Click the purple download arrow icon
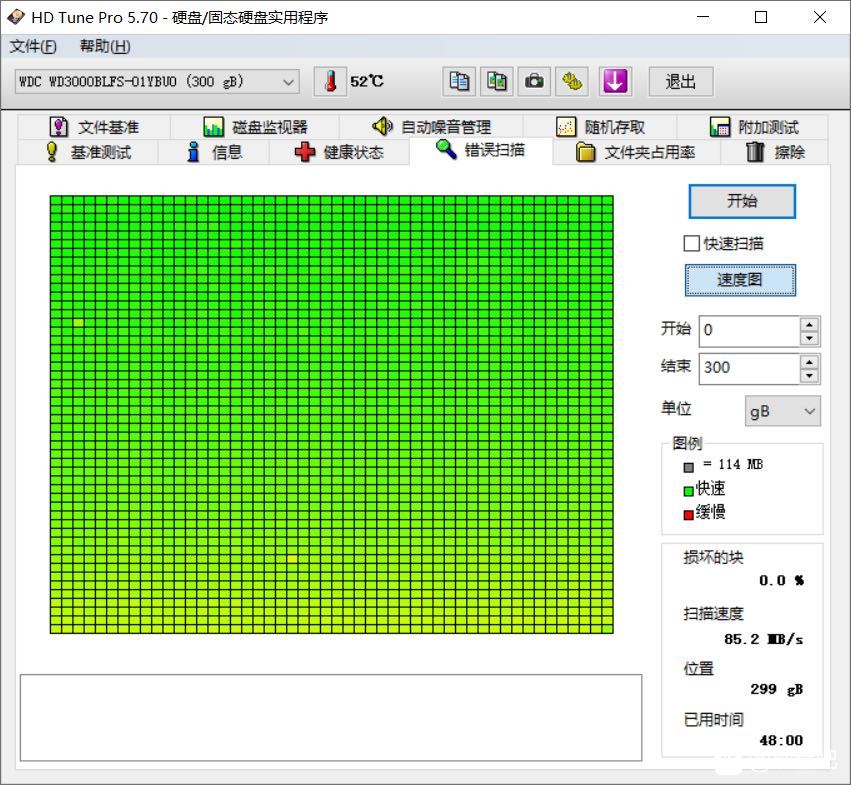 (615, 82)
